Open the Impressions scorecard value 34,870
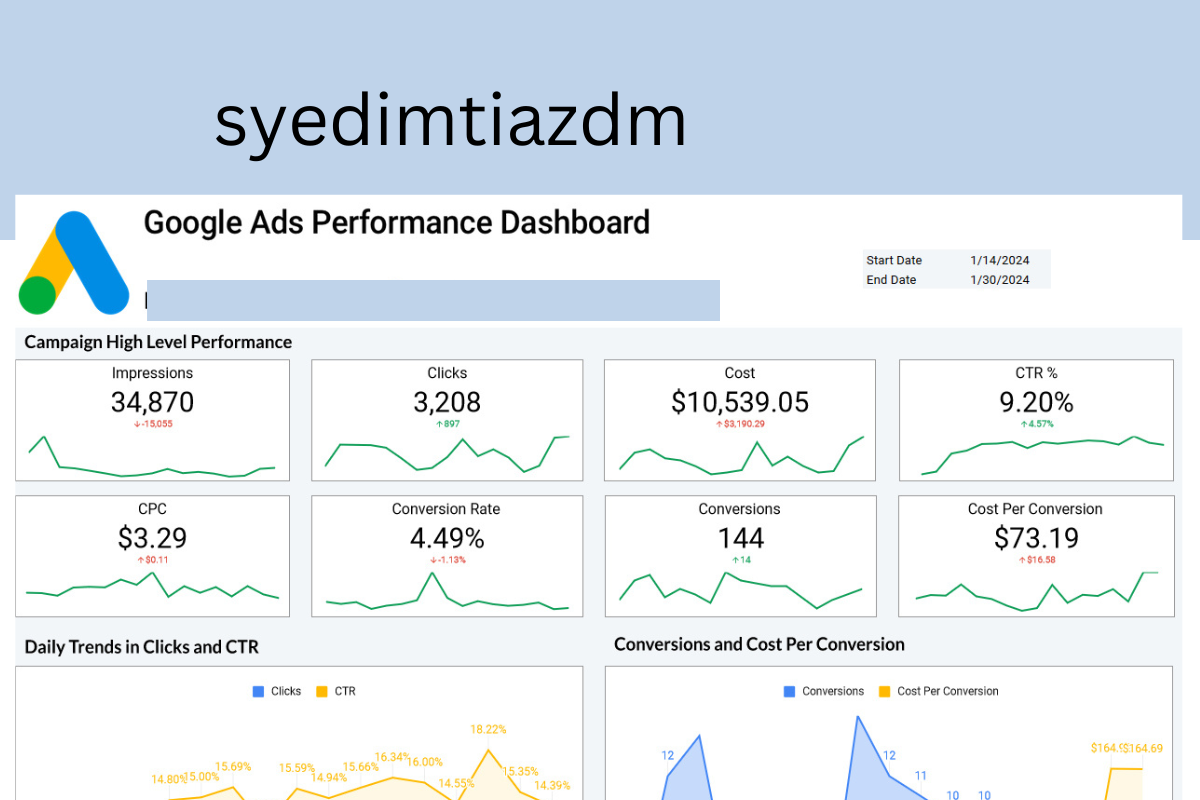Image resolution: width=1200 pixels, height=800 pixels. pos(152,402)
